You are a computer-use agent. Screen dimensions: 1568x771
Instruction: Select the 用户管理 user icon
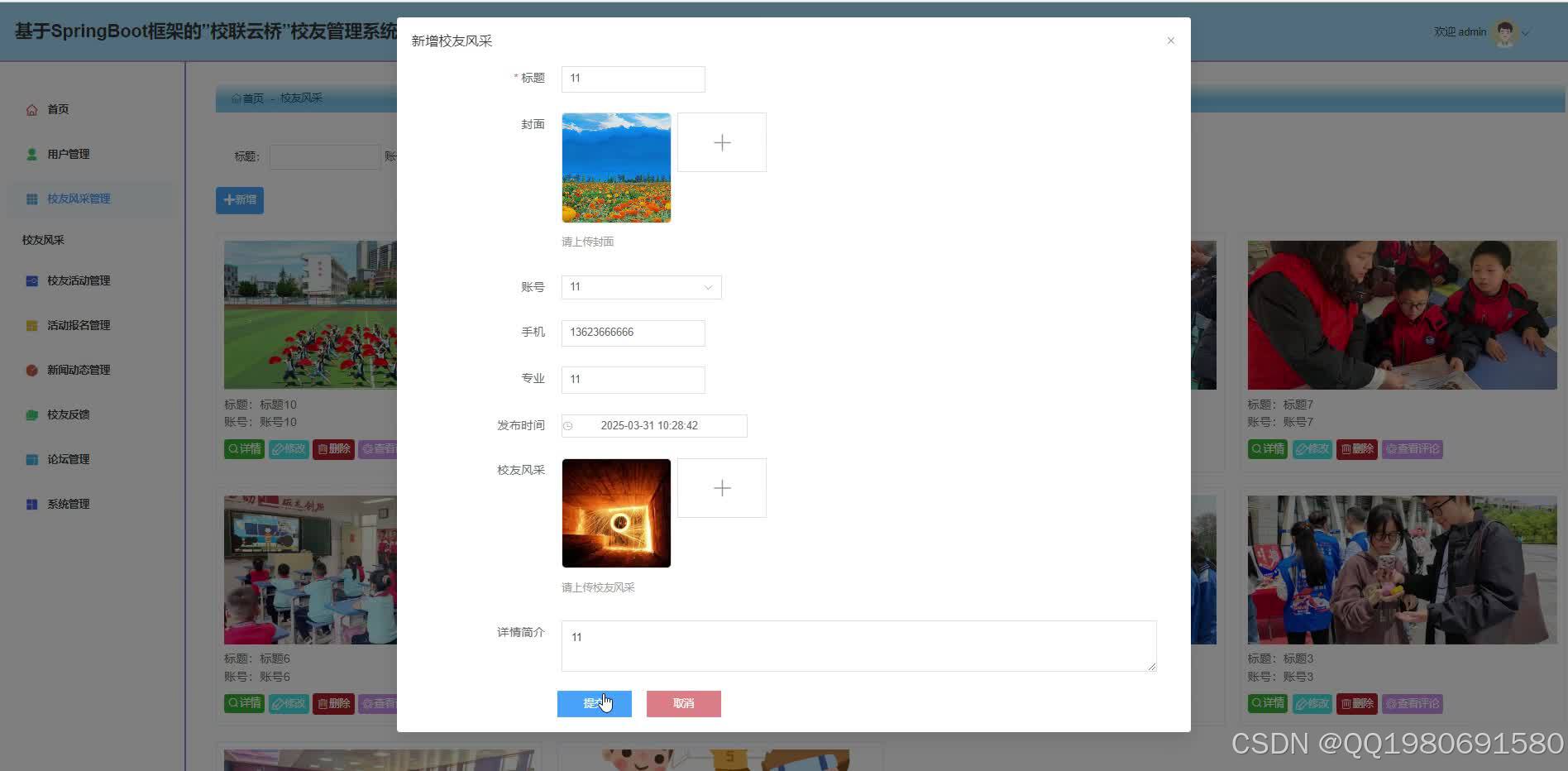tap(31, 153)
